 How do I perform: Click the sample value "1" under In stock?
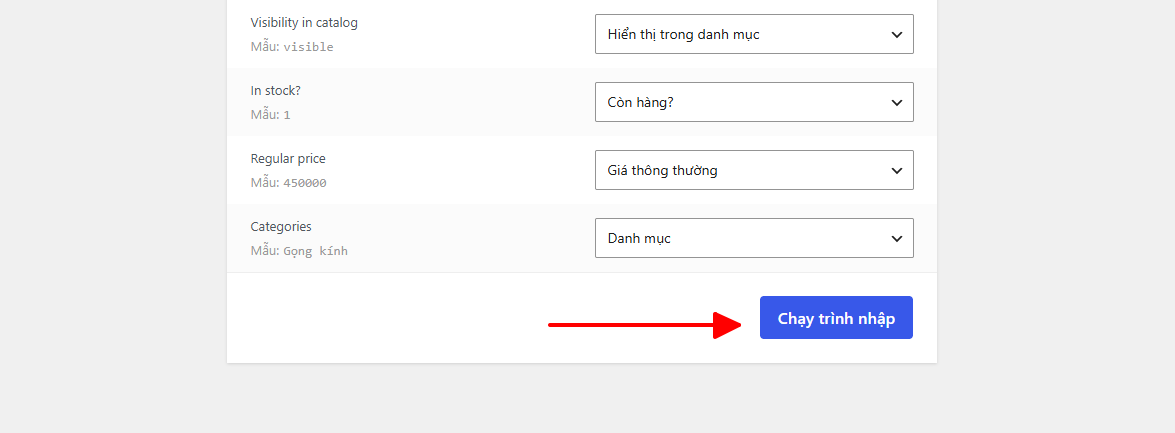pyautogui.click(x=286, y=115)
